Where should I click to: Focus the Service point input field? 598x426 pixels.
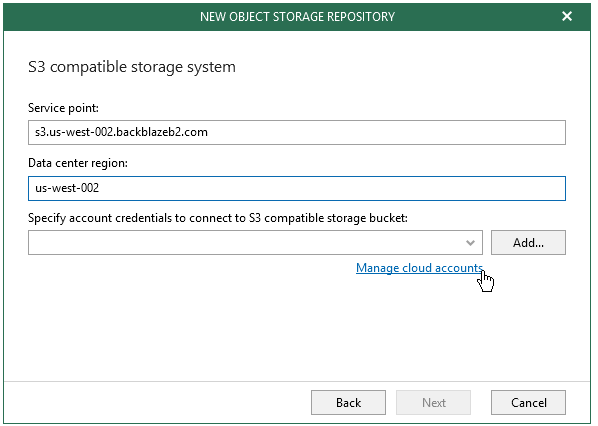297,132
